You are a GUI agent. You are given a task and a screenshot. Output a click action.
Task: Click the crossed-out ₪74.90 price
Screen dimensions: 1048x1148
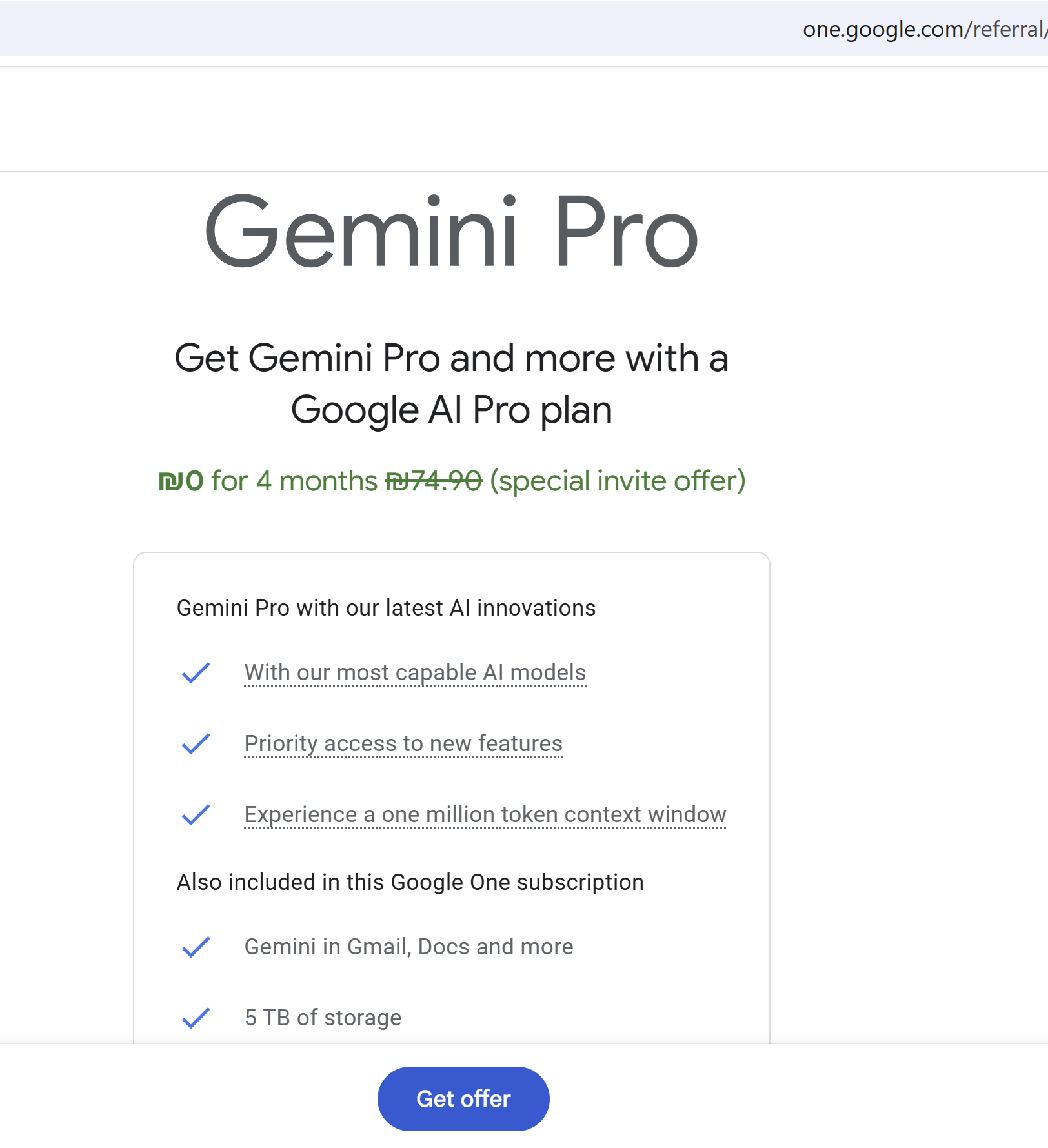(434, 481)
